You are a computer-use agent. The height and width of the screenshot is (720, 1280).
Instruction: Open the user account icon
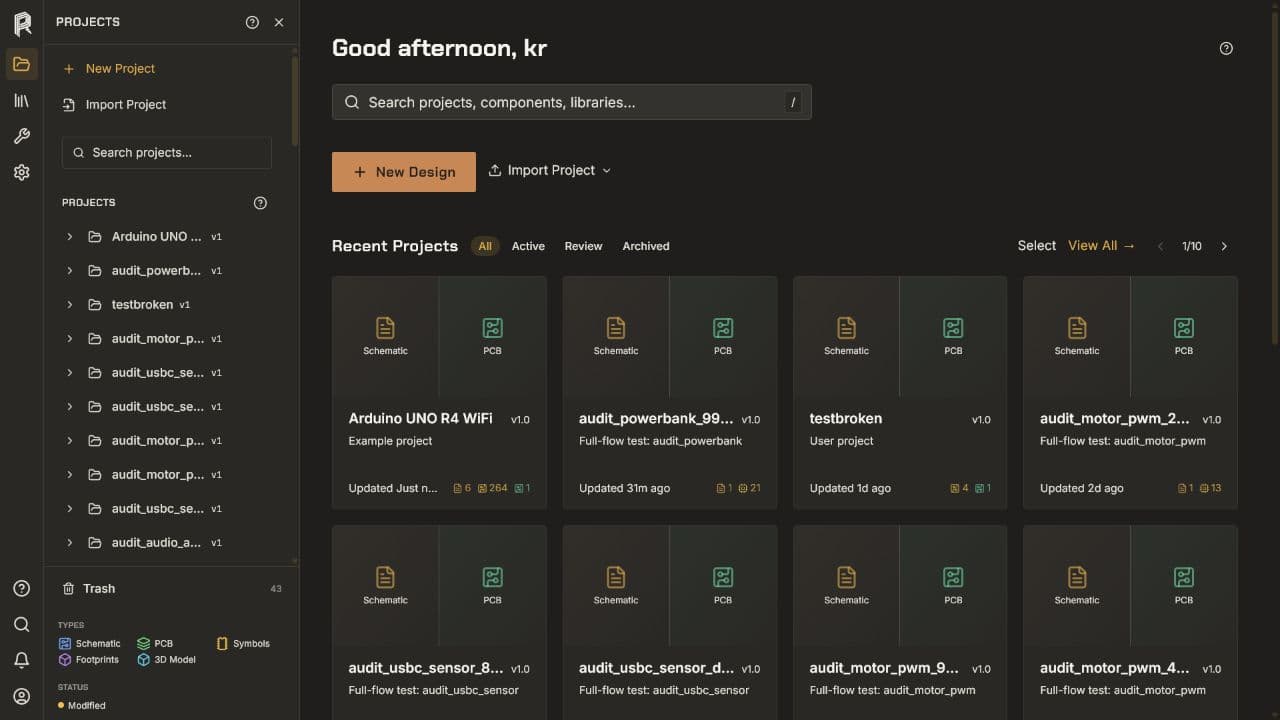22,697
